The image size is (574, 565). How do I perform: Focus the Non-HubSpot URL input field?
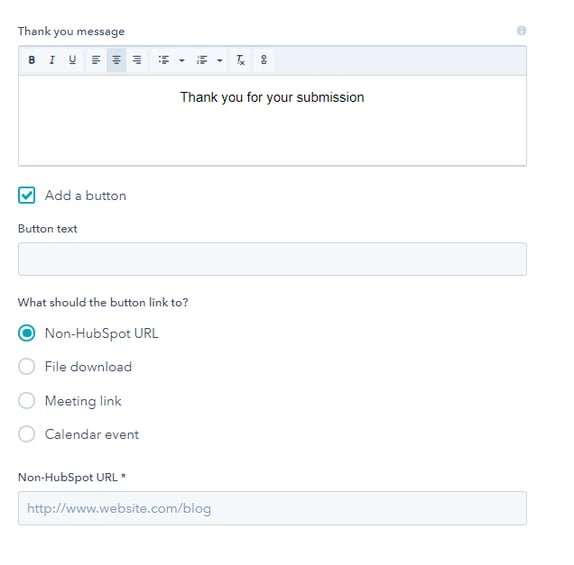(272, 508)
